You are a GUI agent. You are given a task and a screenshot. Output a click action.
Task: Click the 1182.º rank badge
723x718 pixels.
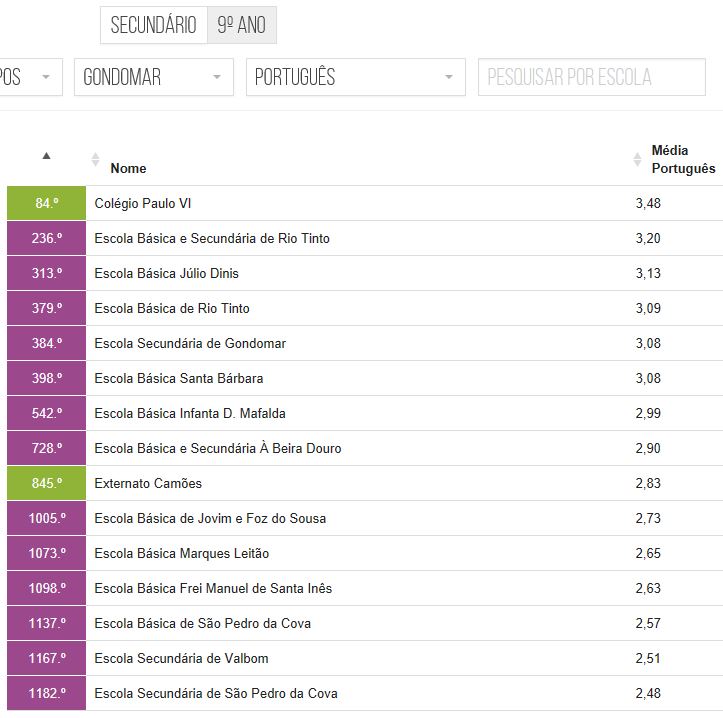pyautogui.click(x=47, y=694)
